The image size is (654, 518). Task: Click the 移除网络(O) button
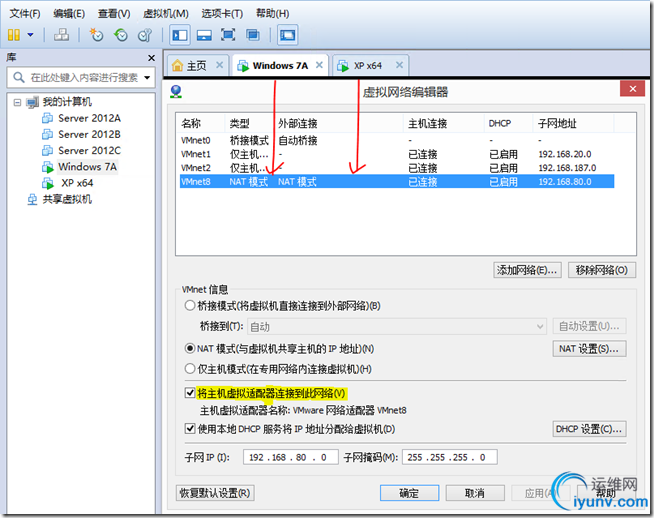click(x=602, y=270)
